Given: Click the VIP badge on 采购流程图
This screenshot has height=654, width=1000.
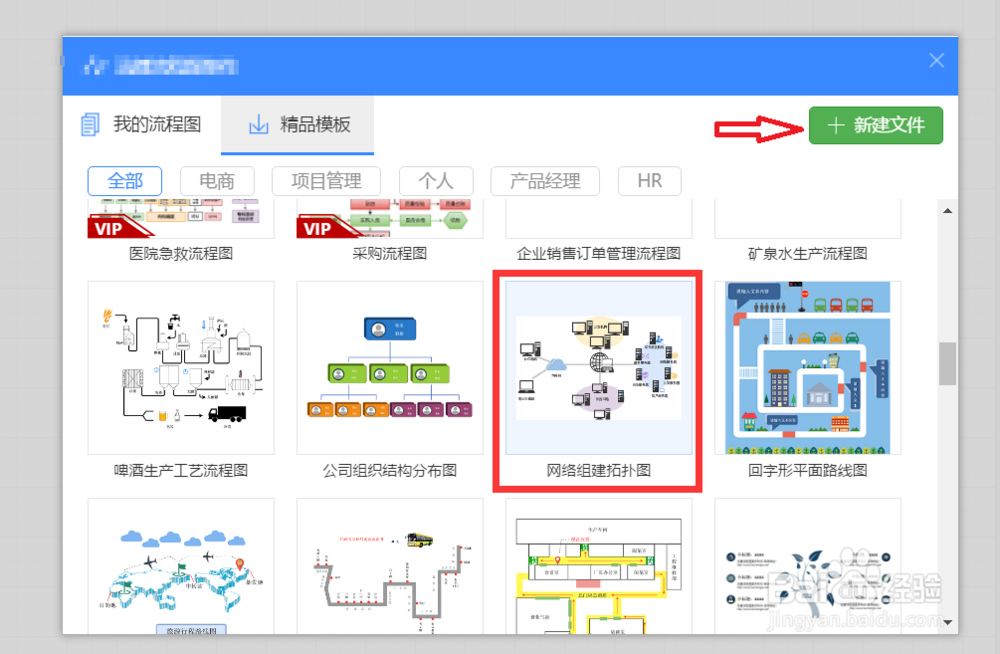Looking at the screenshot, I should point(316,228).
